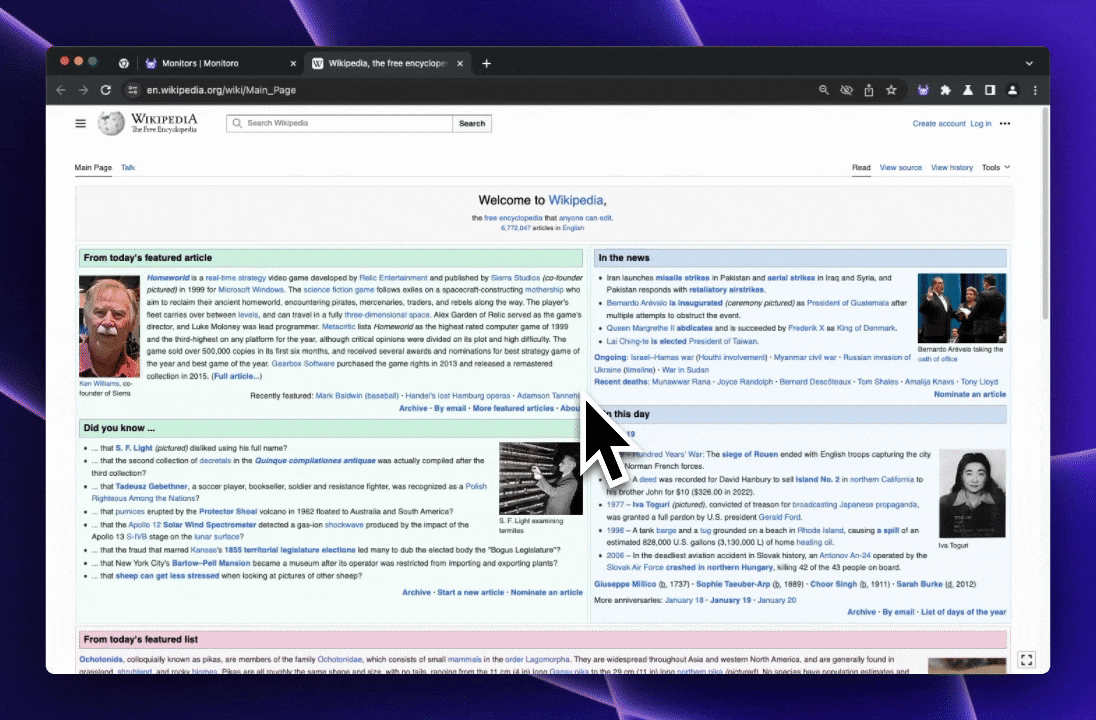Switch to the Monitors | Monitoro tab
1096x720 pixels.
pyautogui.click(x=200, y=63)
